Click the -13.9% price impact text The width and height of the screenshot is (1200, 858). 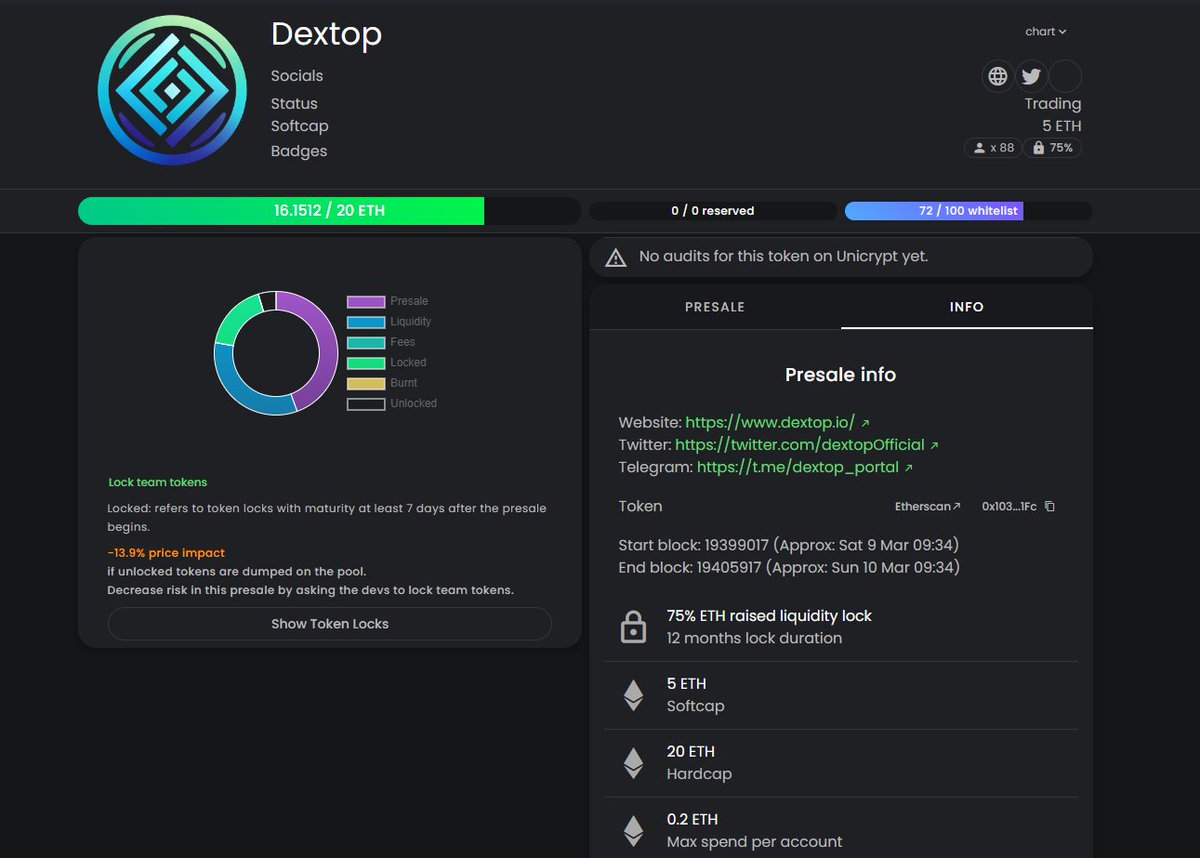(x=166, y=553)
